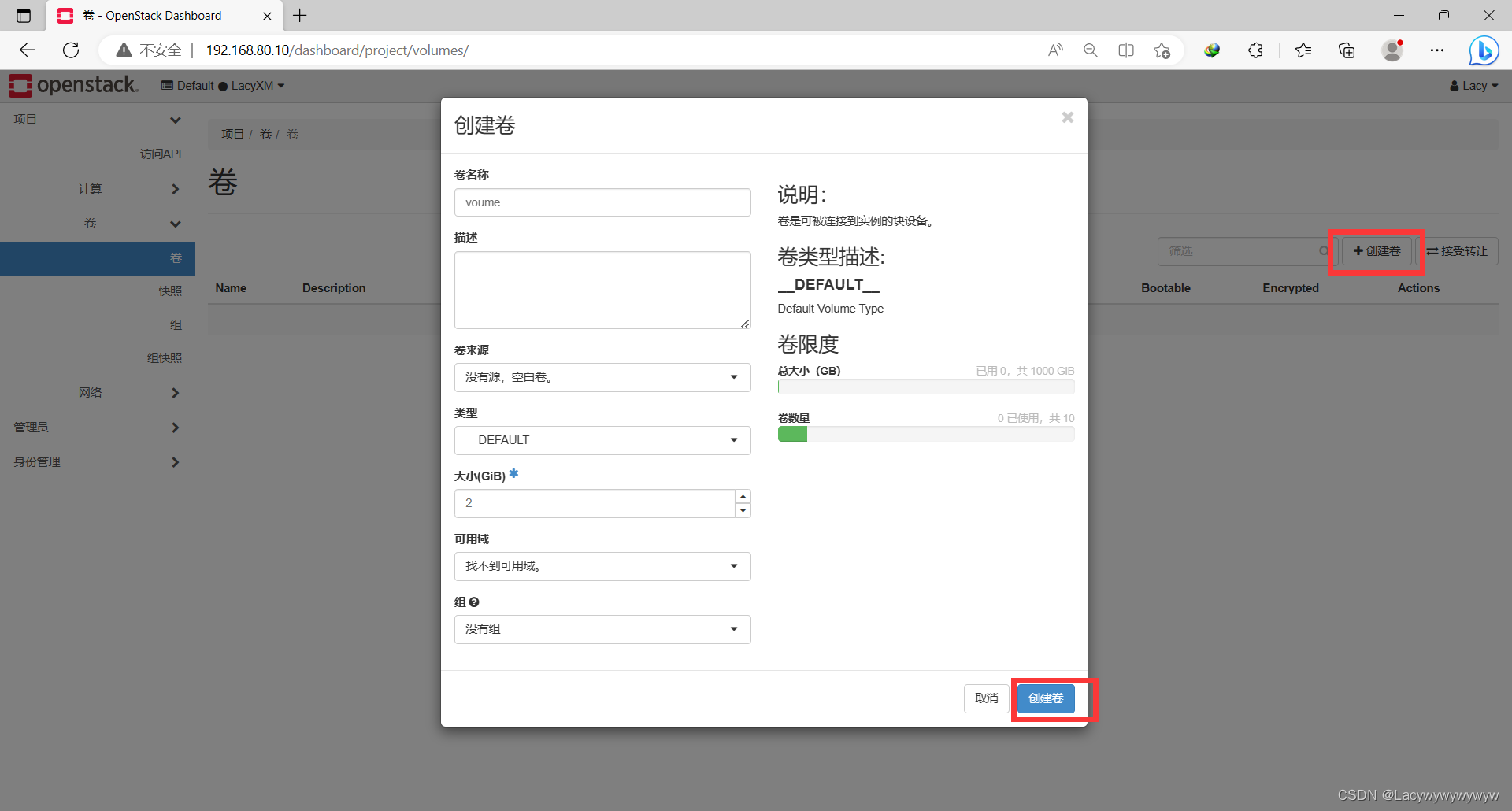The image size is (1512, 811).
Task: Open the split screen icon in the toolbar
Action: tap(1126, 50)
